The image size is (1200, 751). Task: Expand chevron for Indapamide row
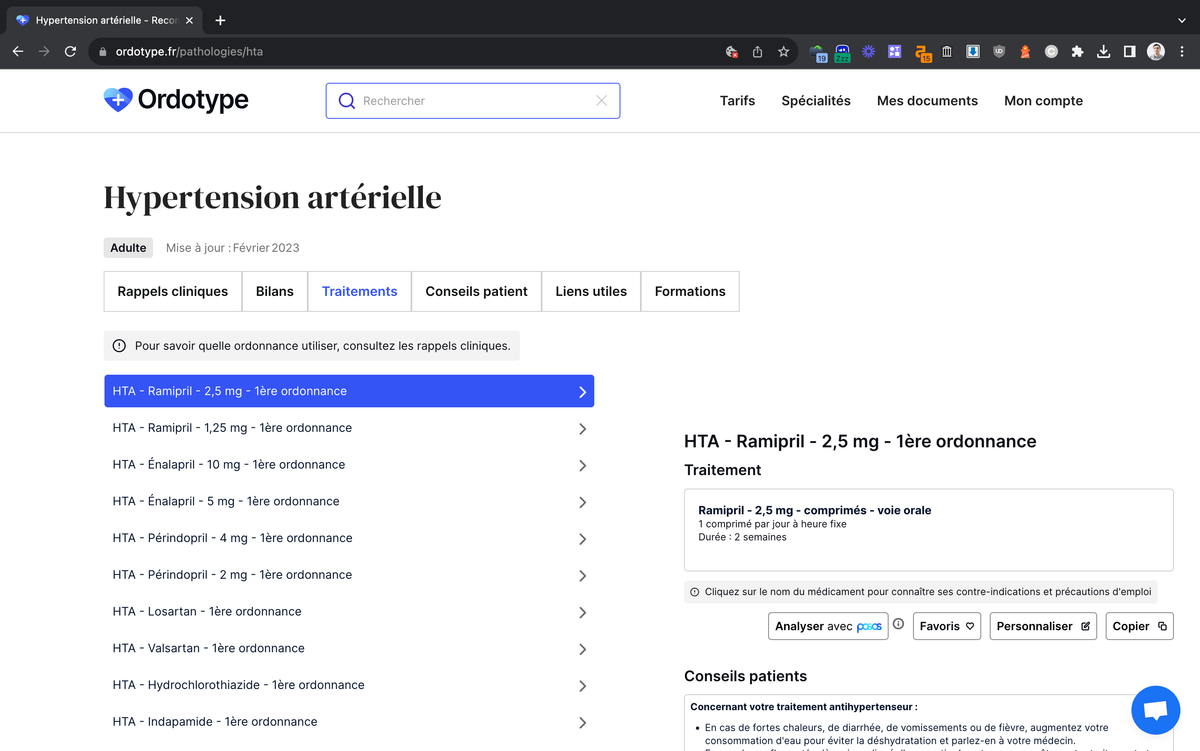[x=582, y=723]
